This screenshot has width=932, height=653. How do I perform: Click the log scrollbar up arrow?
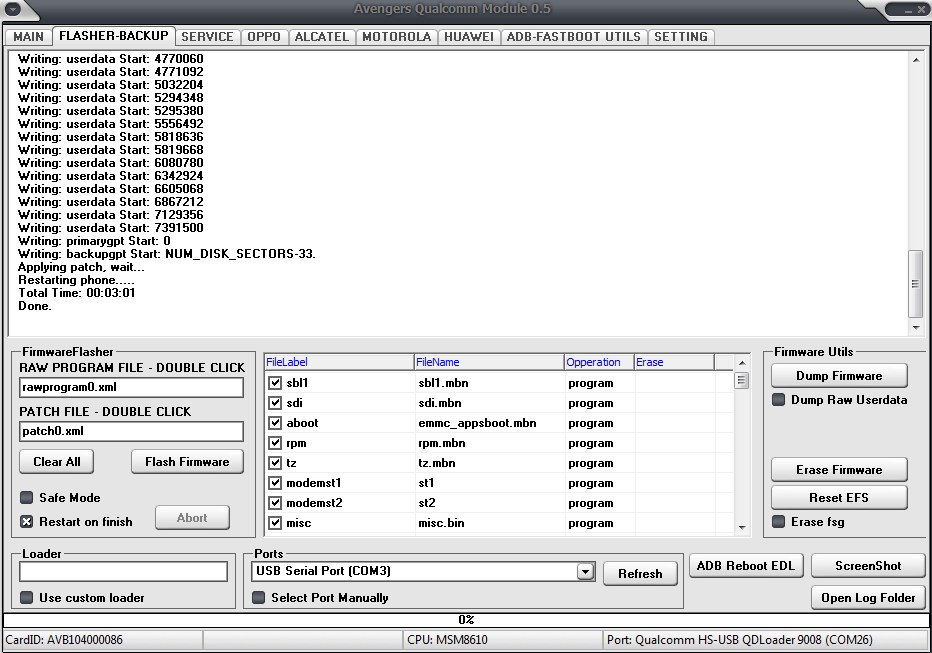[x=916, y=60]
